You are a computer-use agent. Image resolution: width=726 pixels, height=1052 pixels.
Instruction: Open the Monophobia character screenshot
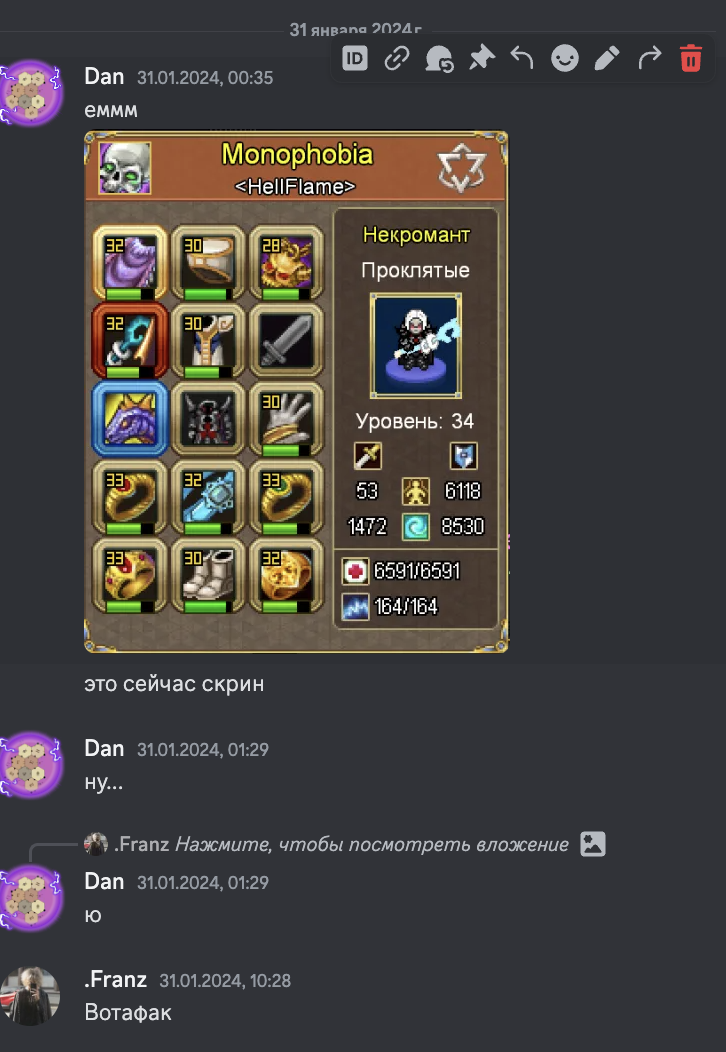click(296, 391)
